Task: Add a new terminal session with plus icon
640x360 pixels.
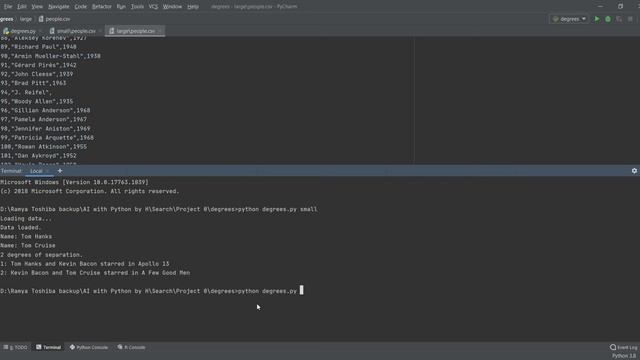Action: coord(60,171)
